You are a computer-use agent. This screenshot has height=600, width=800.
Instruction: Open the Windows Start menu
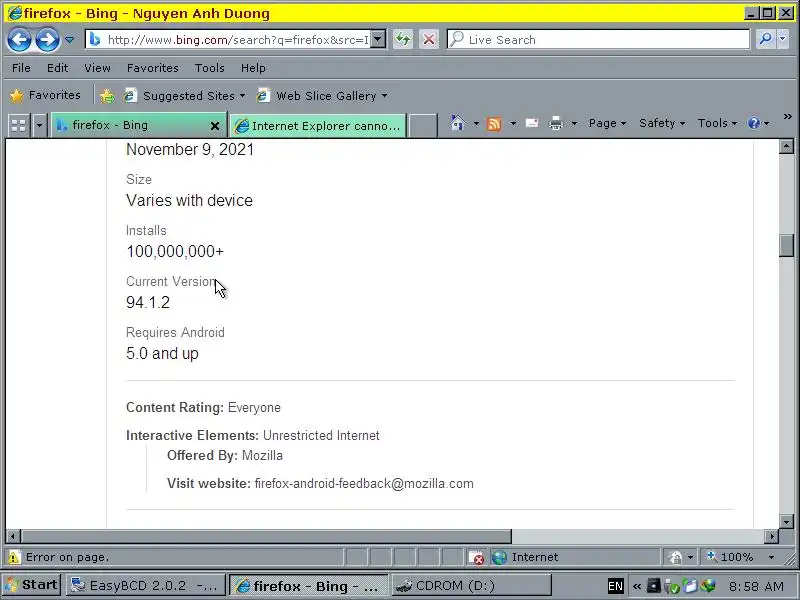[x=32, y=585]
